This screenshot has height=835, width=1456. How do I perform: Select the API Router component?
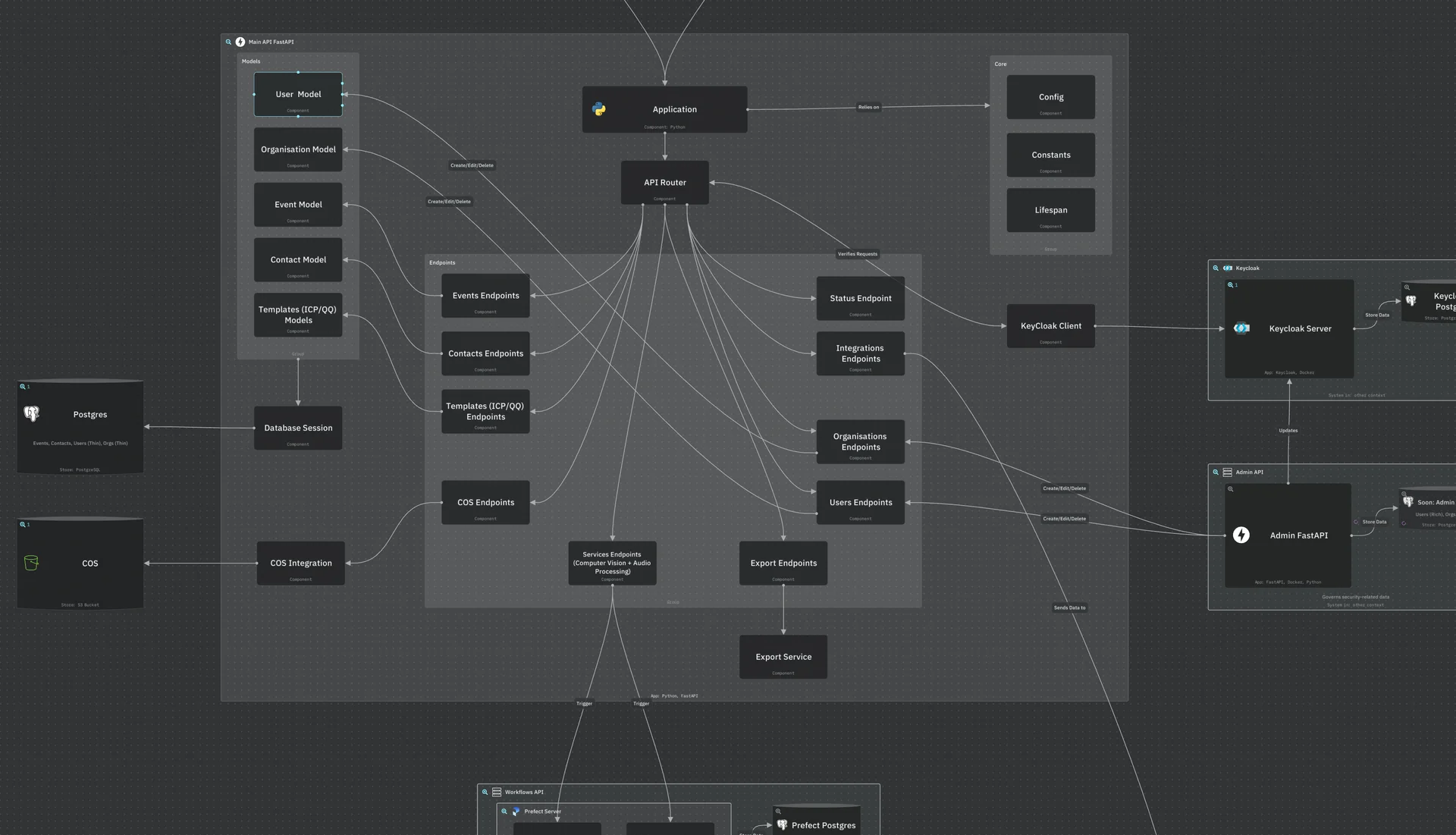click(x=664, y=182)
